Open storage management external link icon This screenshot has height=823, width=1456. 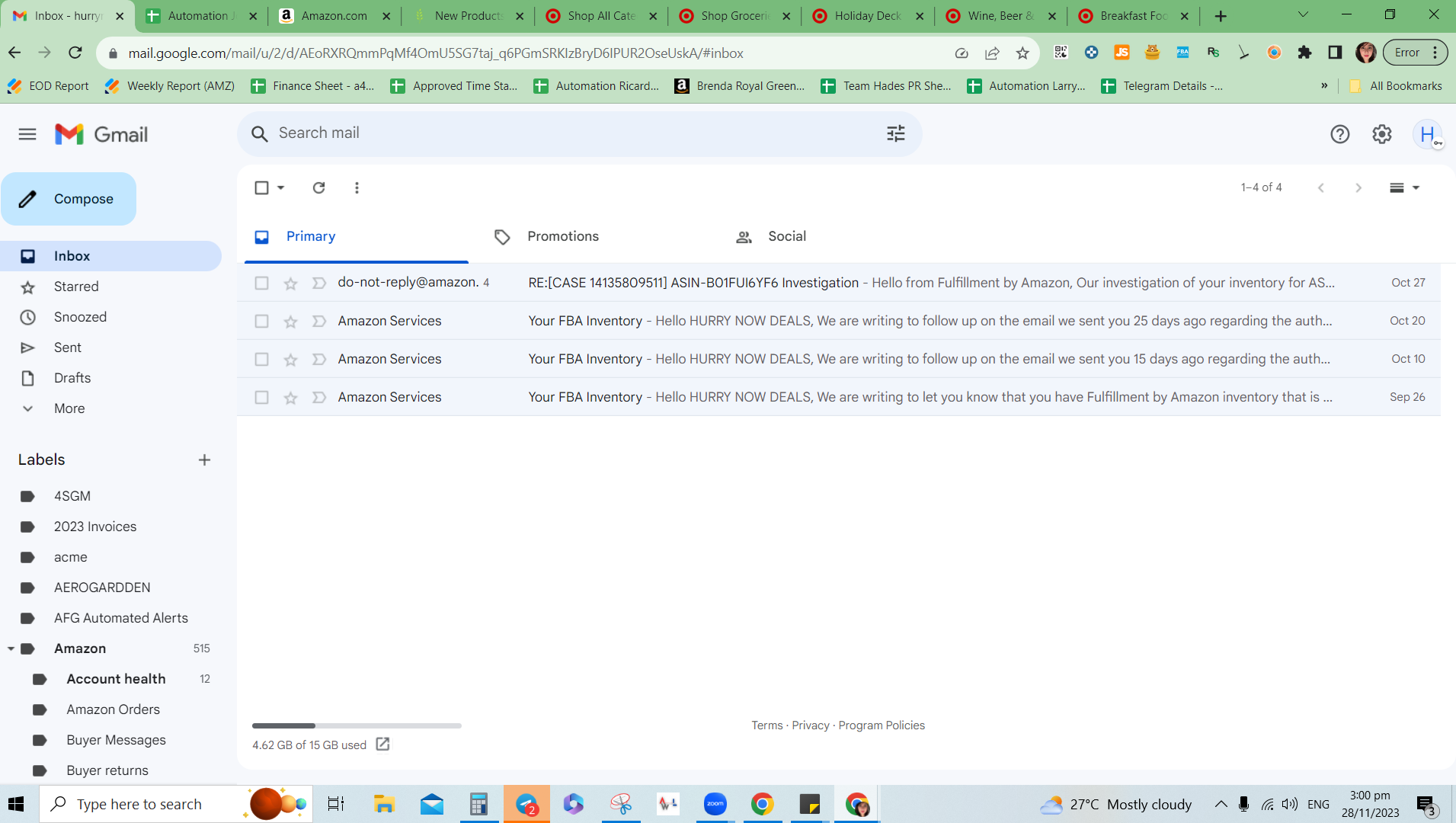coord(382,745)
